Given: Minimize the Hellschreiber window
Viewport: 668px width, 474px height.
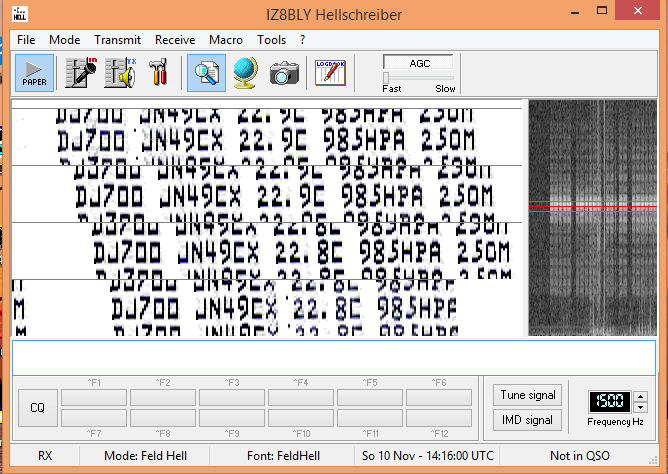Looking at the screenshot, I should coord(575,11).
